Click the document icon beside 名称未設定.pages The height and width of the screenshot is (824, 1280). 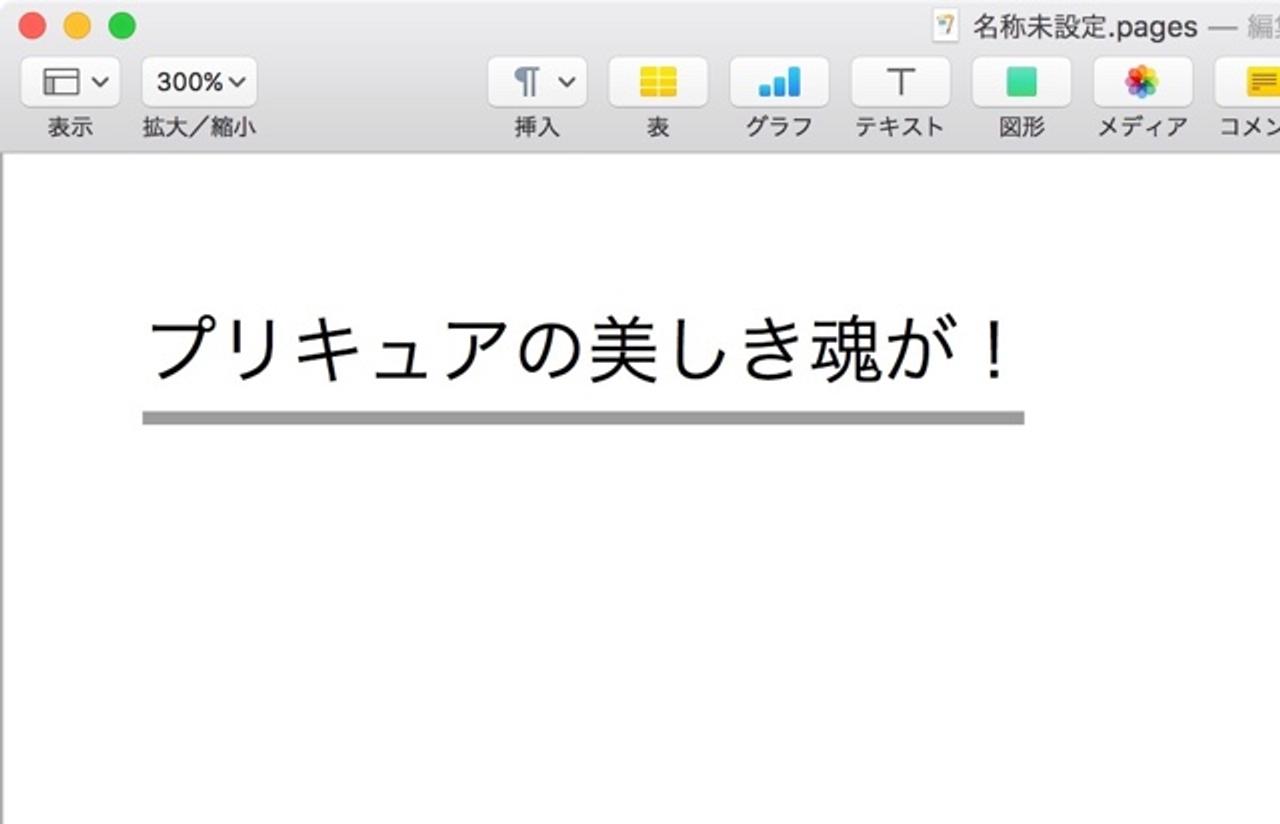pos(944,26)
